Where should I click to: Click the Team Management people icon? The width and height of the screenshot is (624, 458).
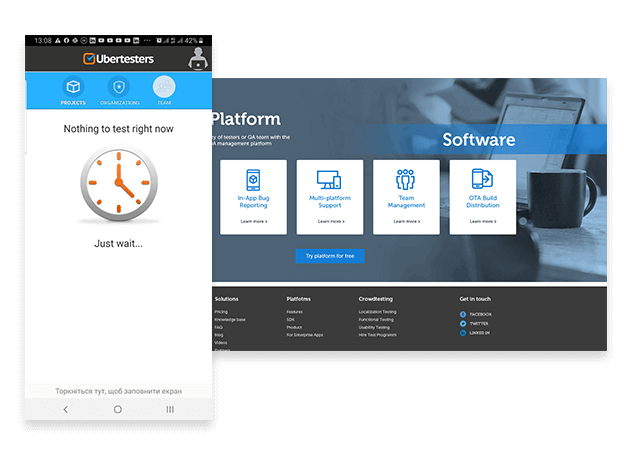coord(406,180)
